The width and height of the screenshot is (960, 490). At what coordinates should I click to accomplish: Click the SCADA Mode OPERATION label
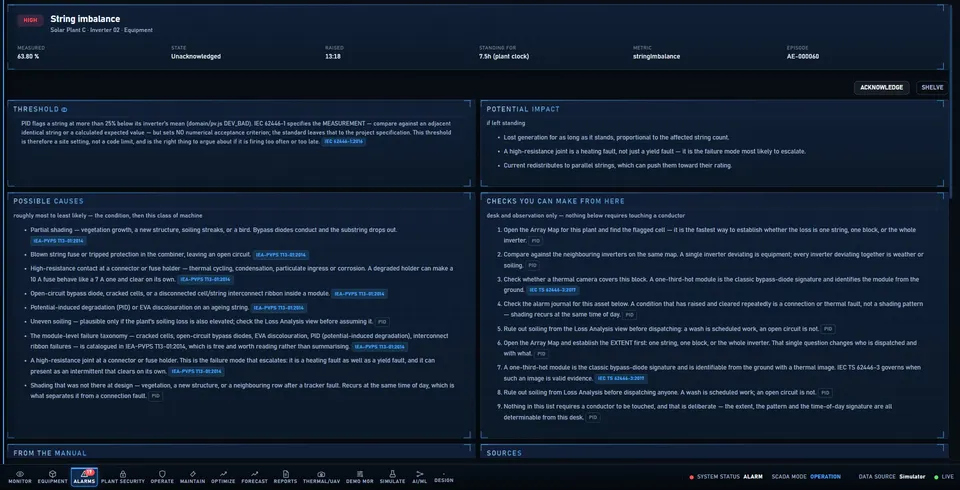coord(806,477)
